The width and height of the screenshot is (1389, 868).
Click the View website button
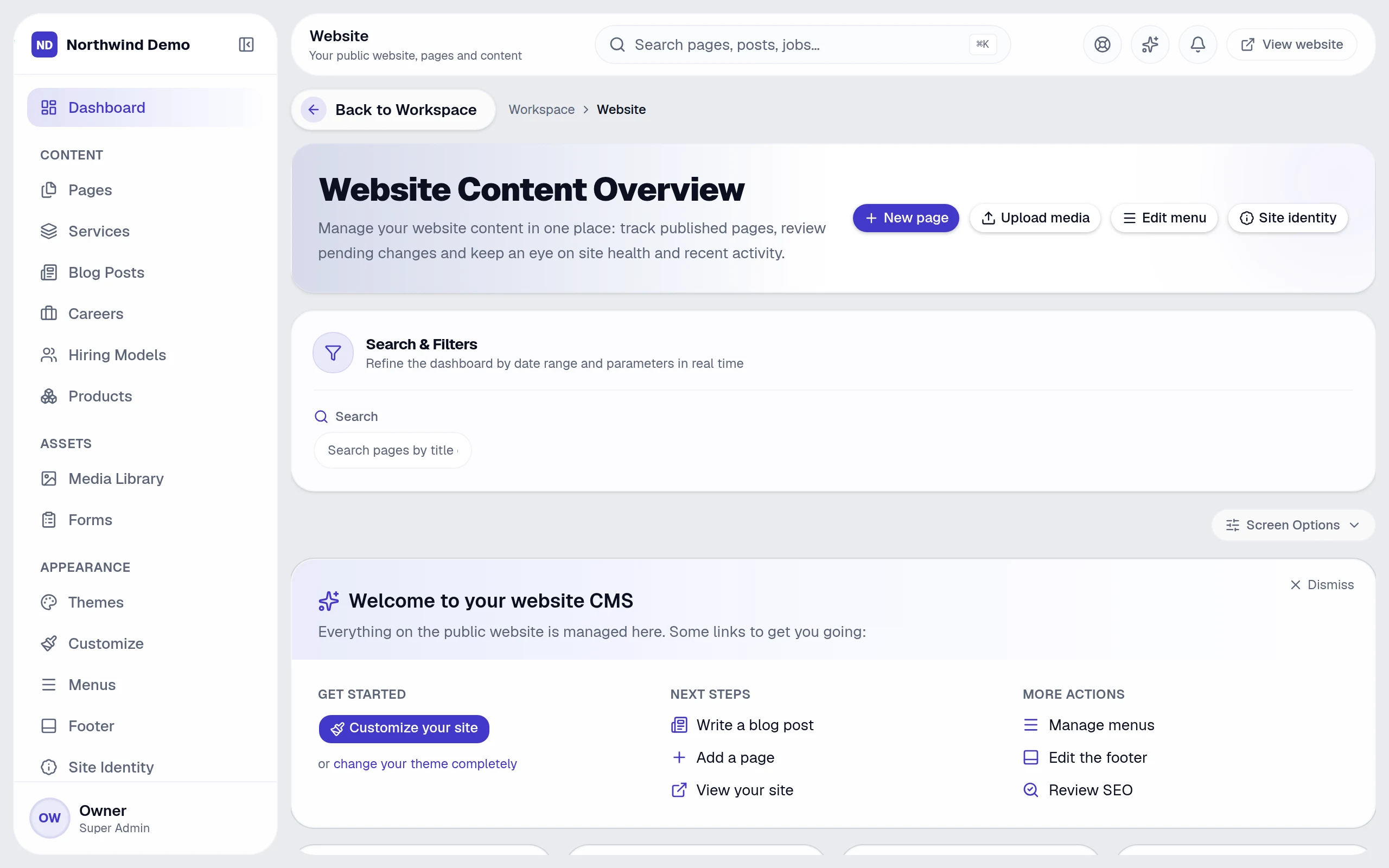pyautogui.click(x=1291, y=44)
